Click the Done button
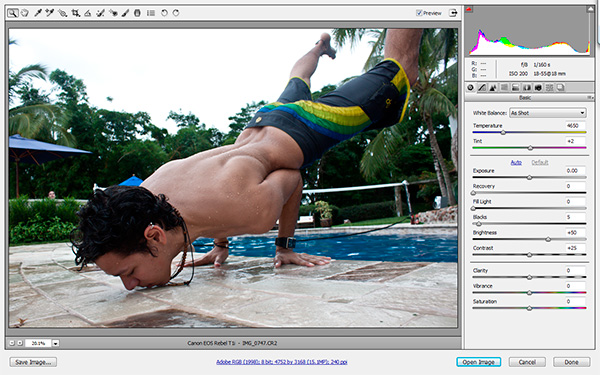This screenshot has width=600, height=375. (572, 362)
